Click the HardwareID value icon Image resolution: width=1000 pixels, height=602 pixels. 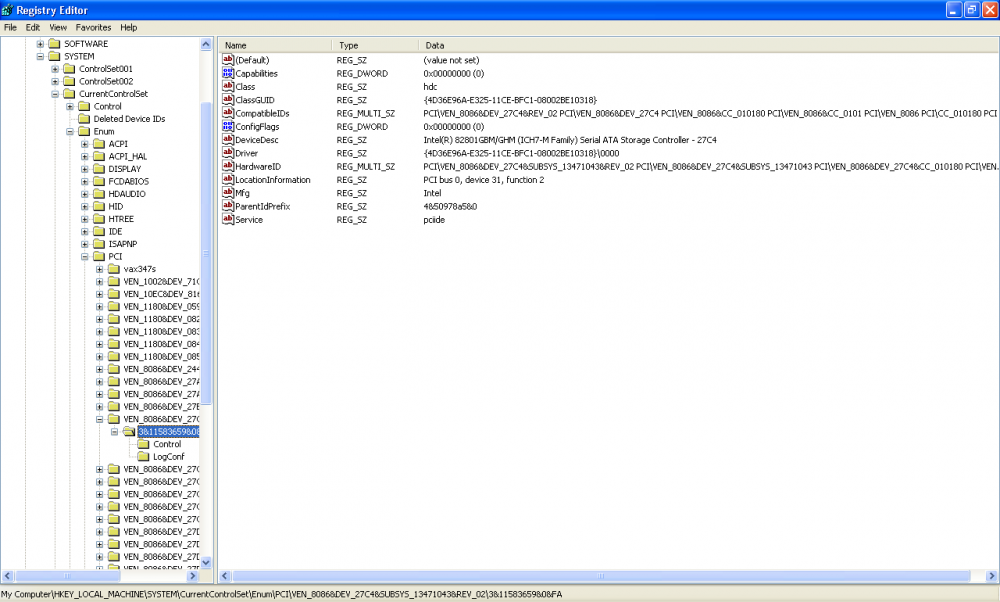228,166
